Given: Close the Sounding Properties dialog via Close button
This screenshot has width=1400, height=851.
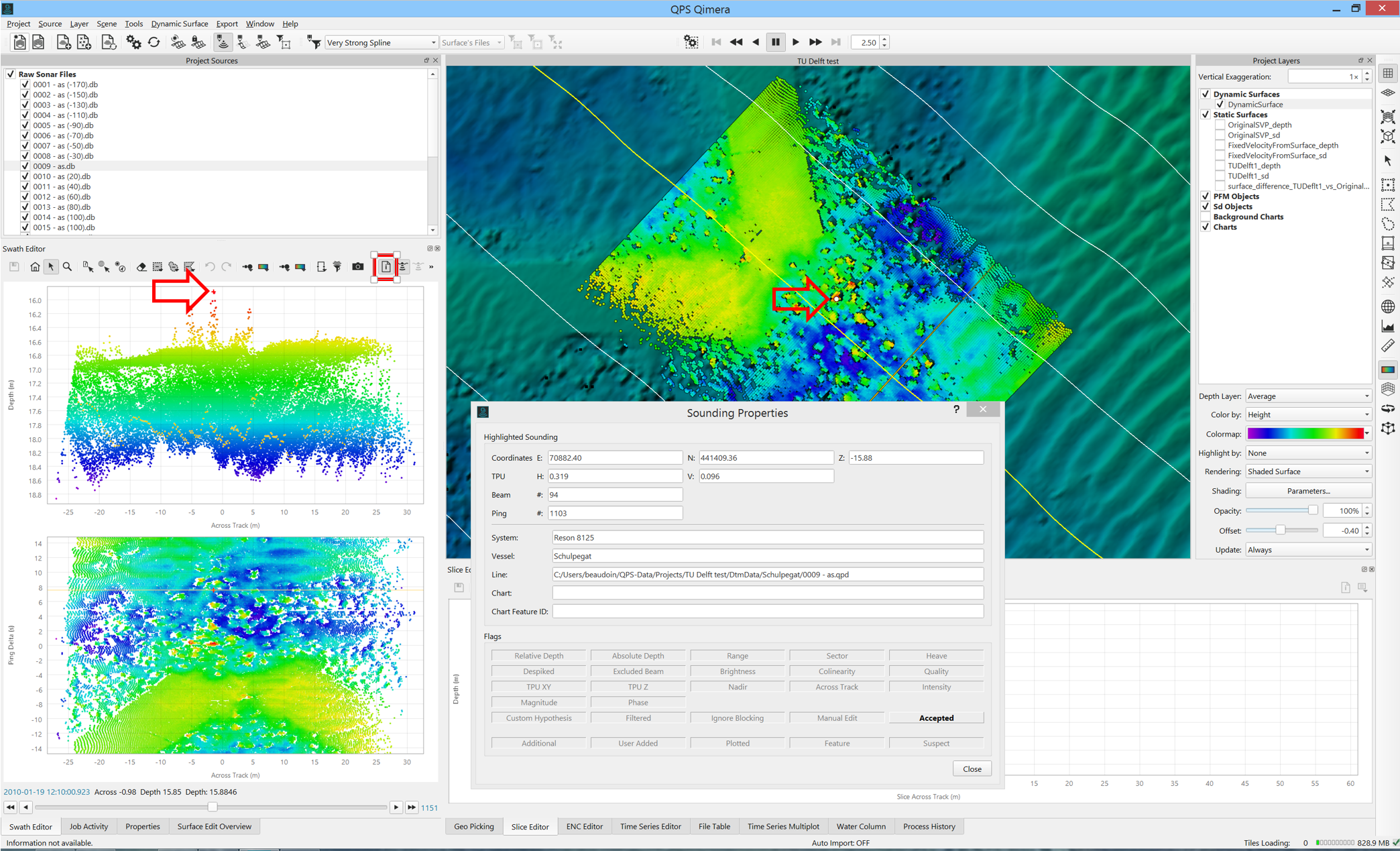Looking at the screenshot, I should (972, 769).
